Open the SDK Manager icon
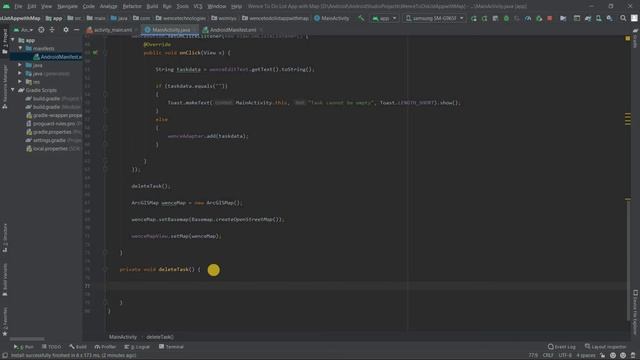Image resolution: width=640 pixels, height=360 pixels. [x=609, y=18]
